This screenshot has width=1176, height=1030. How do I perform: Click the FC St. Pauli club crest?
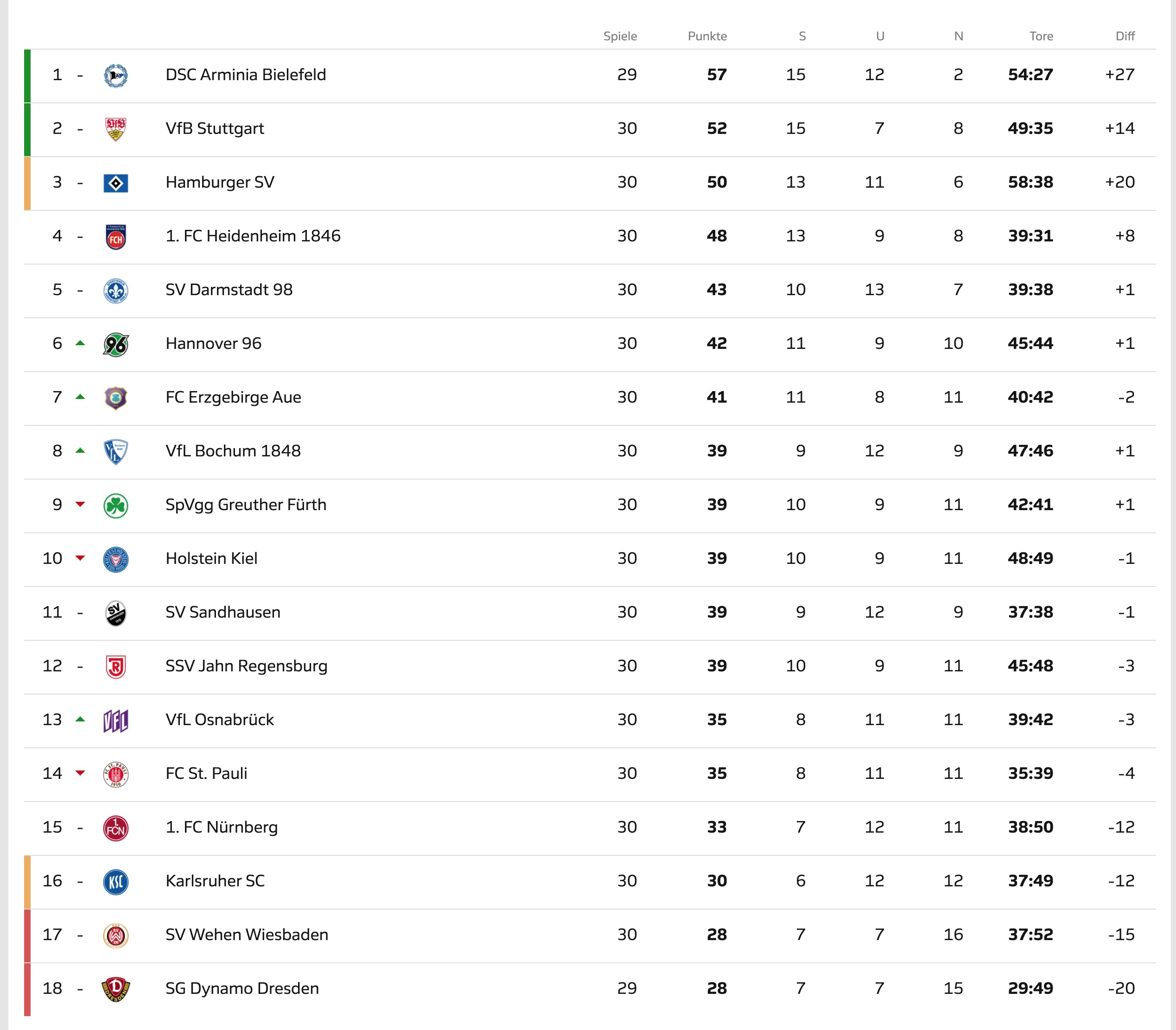(x=115, y=774)
